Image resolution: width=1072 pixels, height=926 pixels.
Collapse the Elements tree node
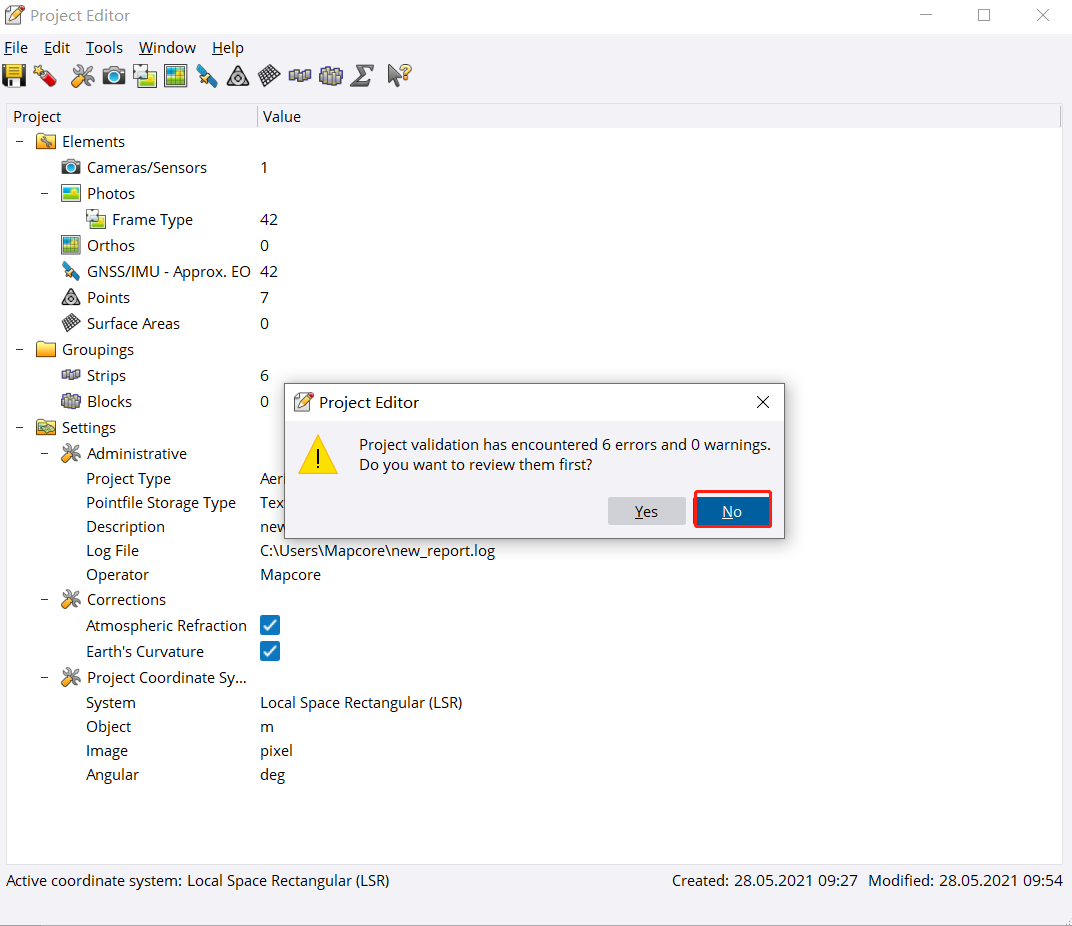(x=20, y=142)
